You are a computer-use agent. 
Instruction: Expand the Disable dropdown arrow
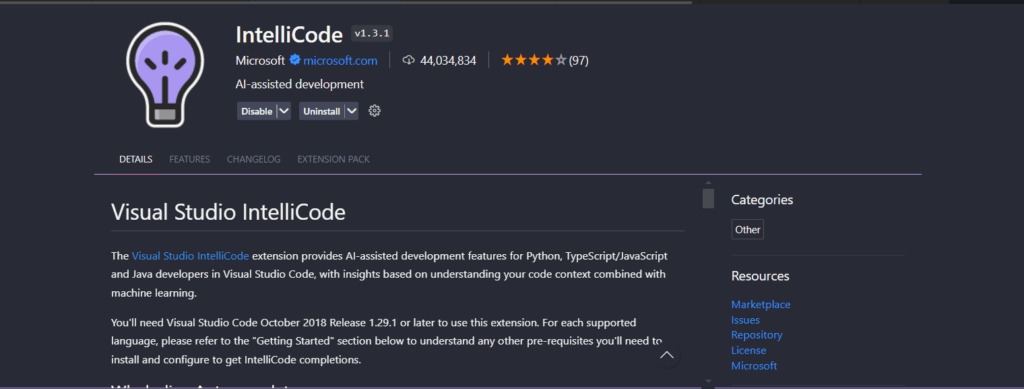283,111
